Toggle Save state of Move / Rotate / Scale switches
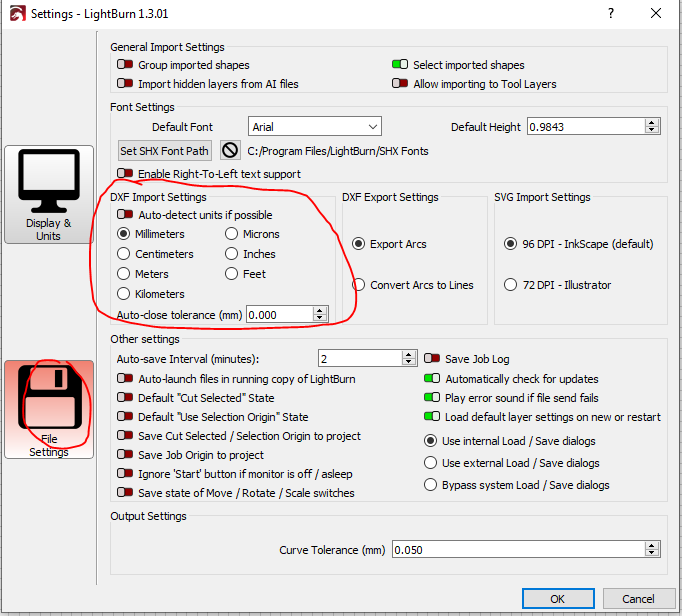Viewport: 682px width, 616px height. pyautogui.click(x=125, y=492)
